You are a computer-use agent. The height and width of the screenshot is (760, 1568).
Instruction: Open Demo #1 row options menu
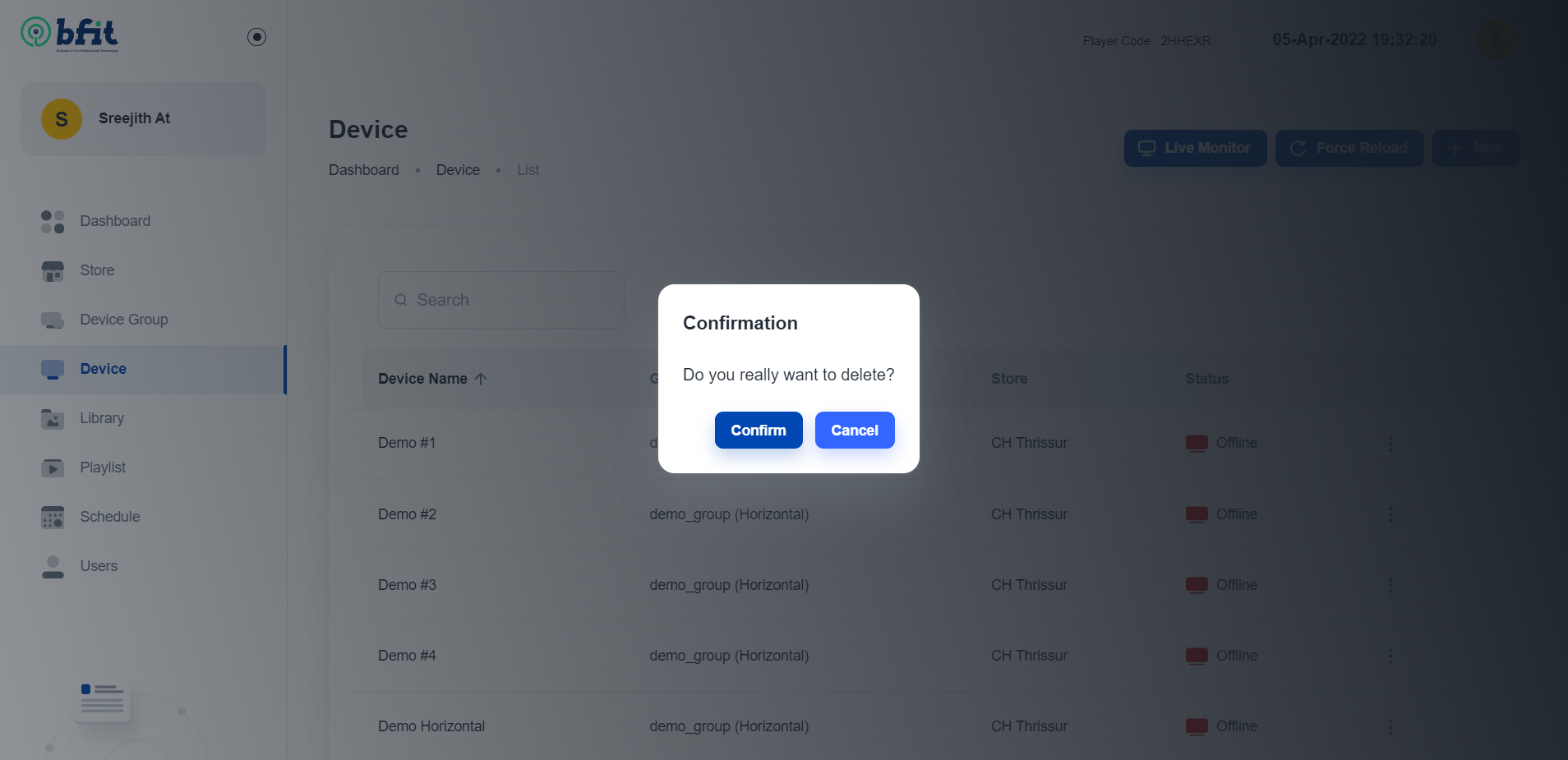(x=1390, y=444)
